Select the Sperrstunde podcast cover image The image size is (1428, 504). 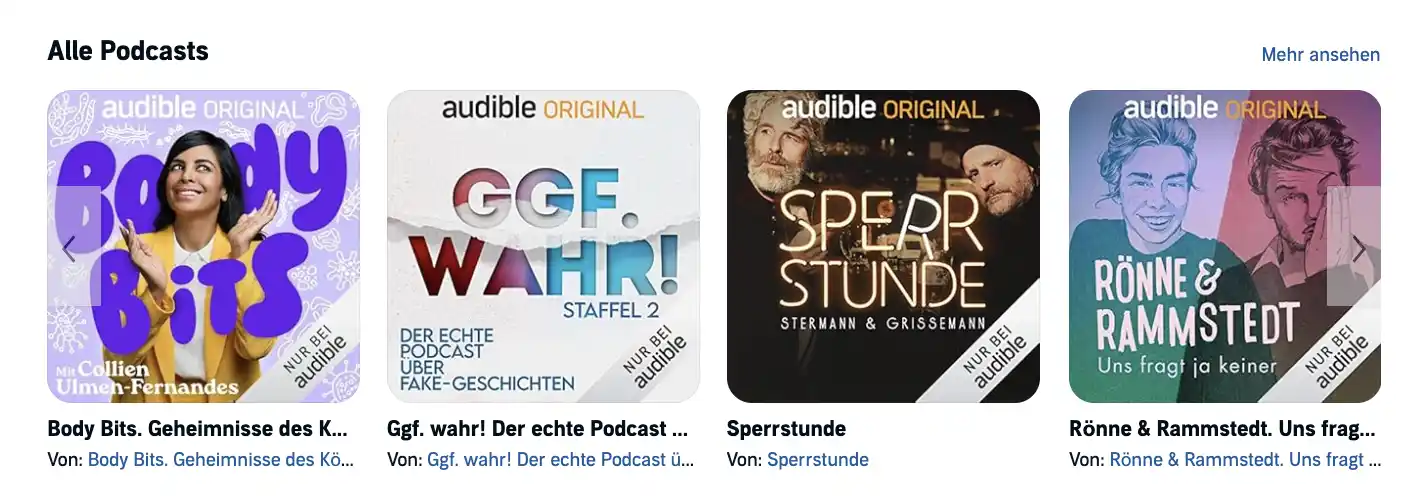[883, 246]
